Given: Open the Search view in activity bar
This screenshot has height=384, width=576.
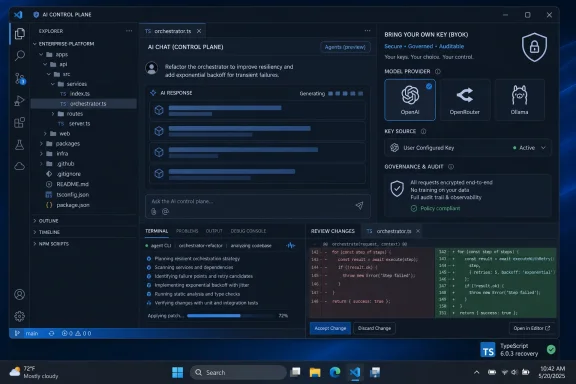Looking at the screenshot, I should [20, 55].
